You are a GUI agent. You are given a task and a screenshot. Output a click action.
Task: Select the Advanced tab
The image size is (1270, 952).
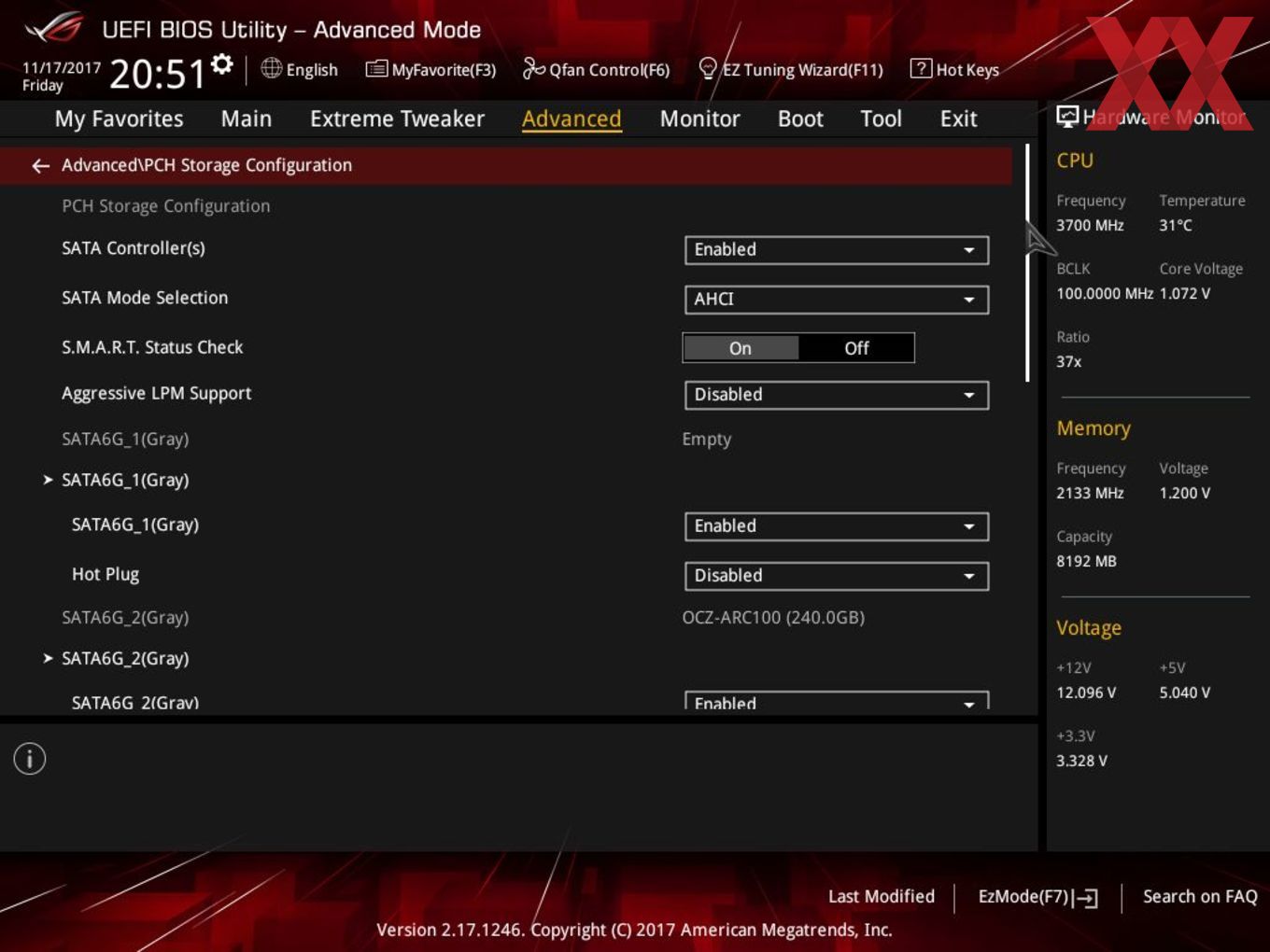(571, 119)
